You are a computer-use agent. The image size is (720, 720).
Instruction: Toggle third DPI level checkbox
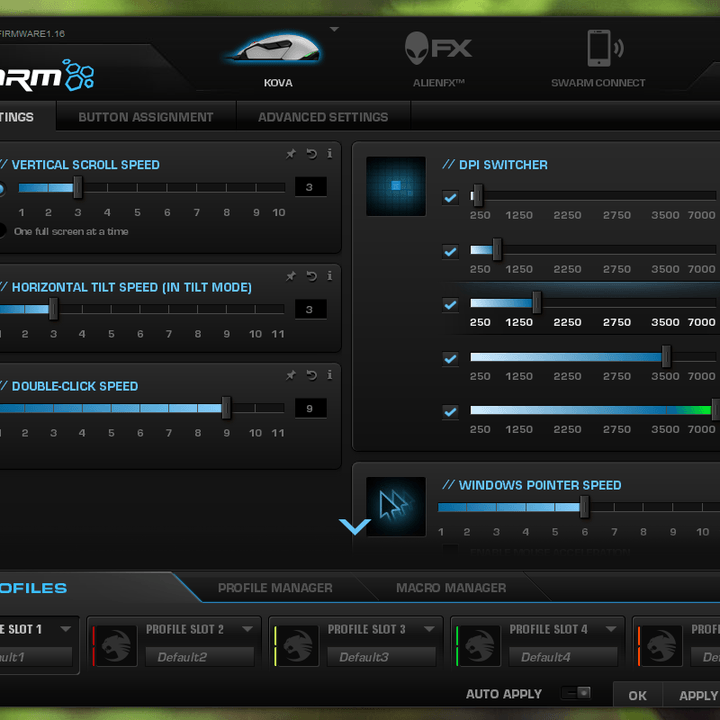click(450, 304)
